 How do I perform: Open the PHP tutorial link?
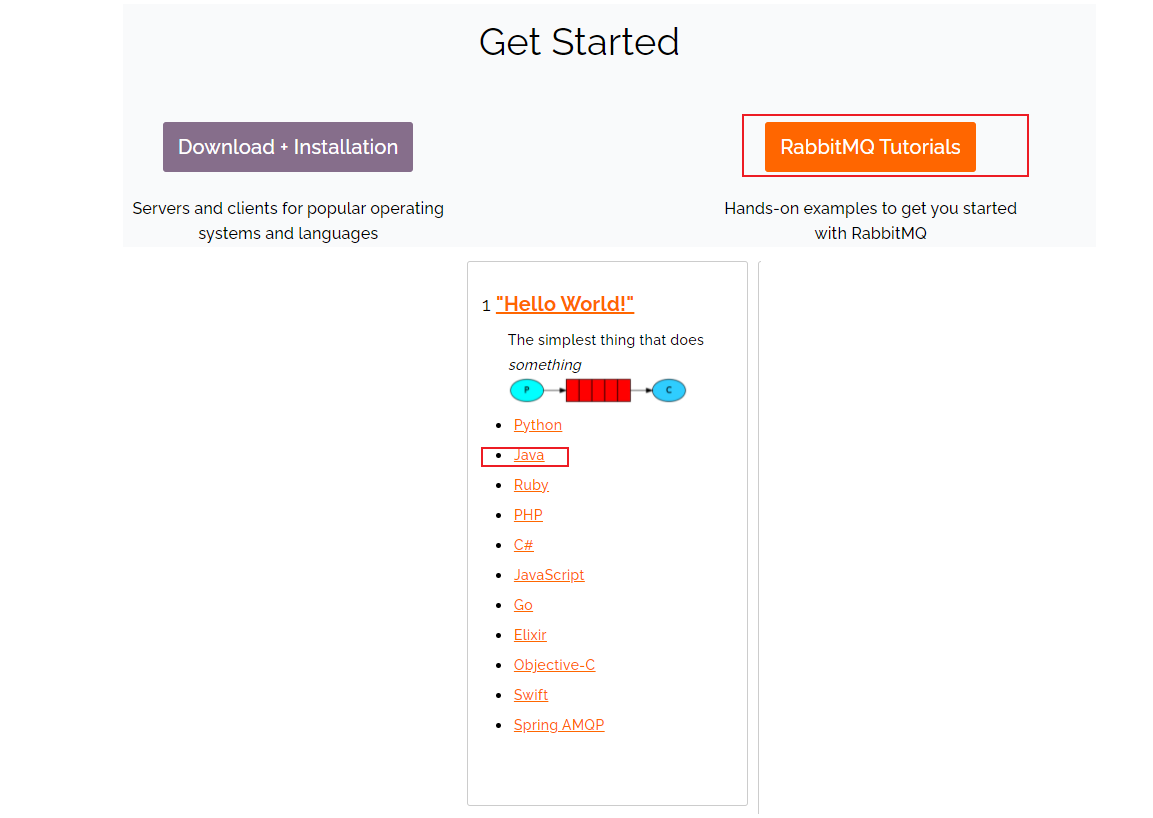coord(528,515)
